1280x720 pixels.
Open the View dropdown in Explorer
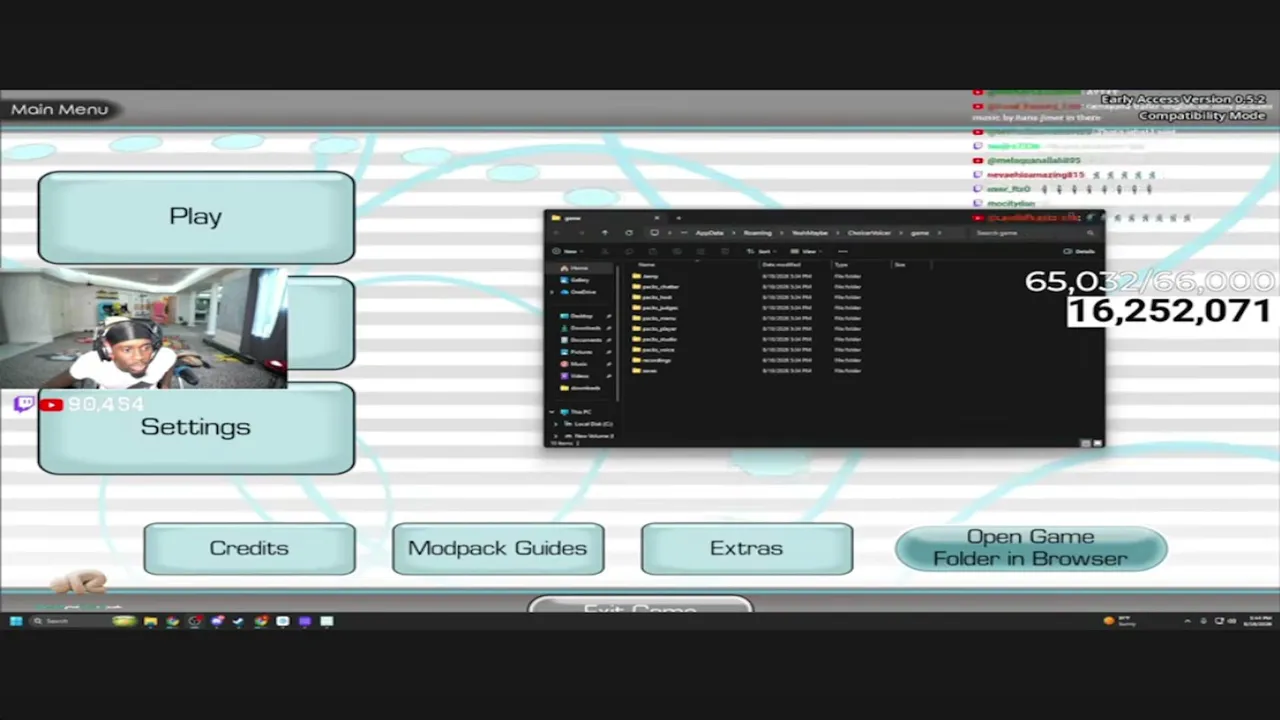click(x=808, y=251)
